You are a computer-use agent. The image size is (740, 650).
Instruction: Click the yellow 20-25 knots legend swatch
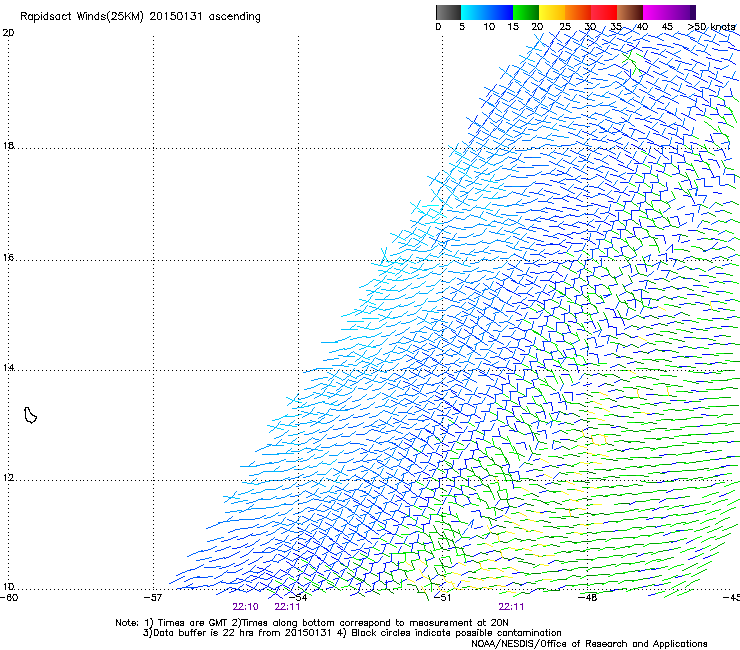552,12
